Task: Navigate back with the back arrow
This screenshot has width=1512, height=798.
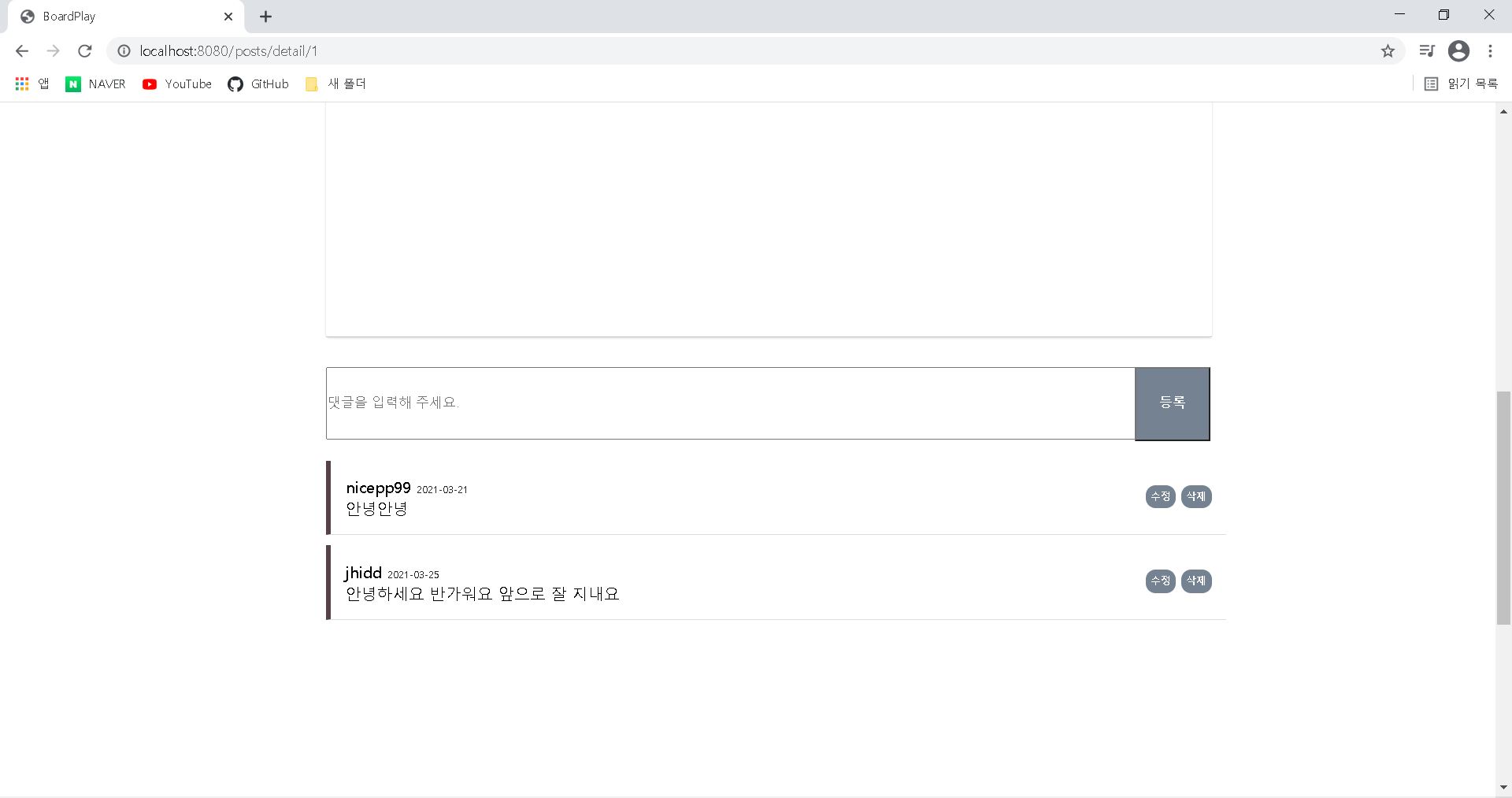Action: [21, 50]
